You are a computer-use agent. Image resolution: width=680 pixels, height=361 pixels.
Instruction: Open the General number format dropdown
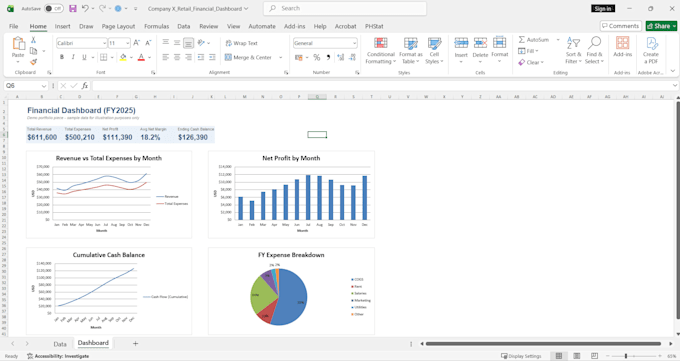(354, 43)
